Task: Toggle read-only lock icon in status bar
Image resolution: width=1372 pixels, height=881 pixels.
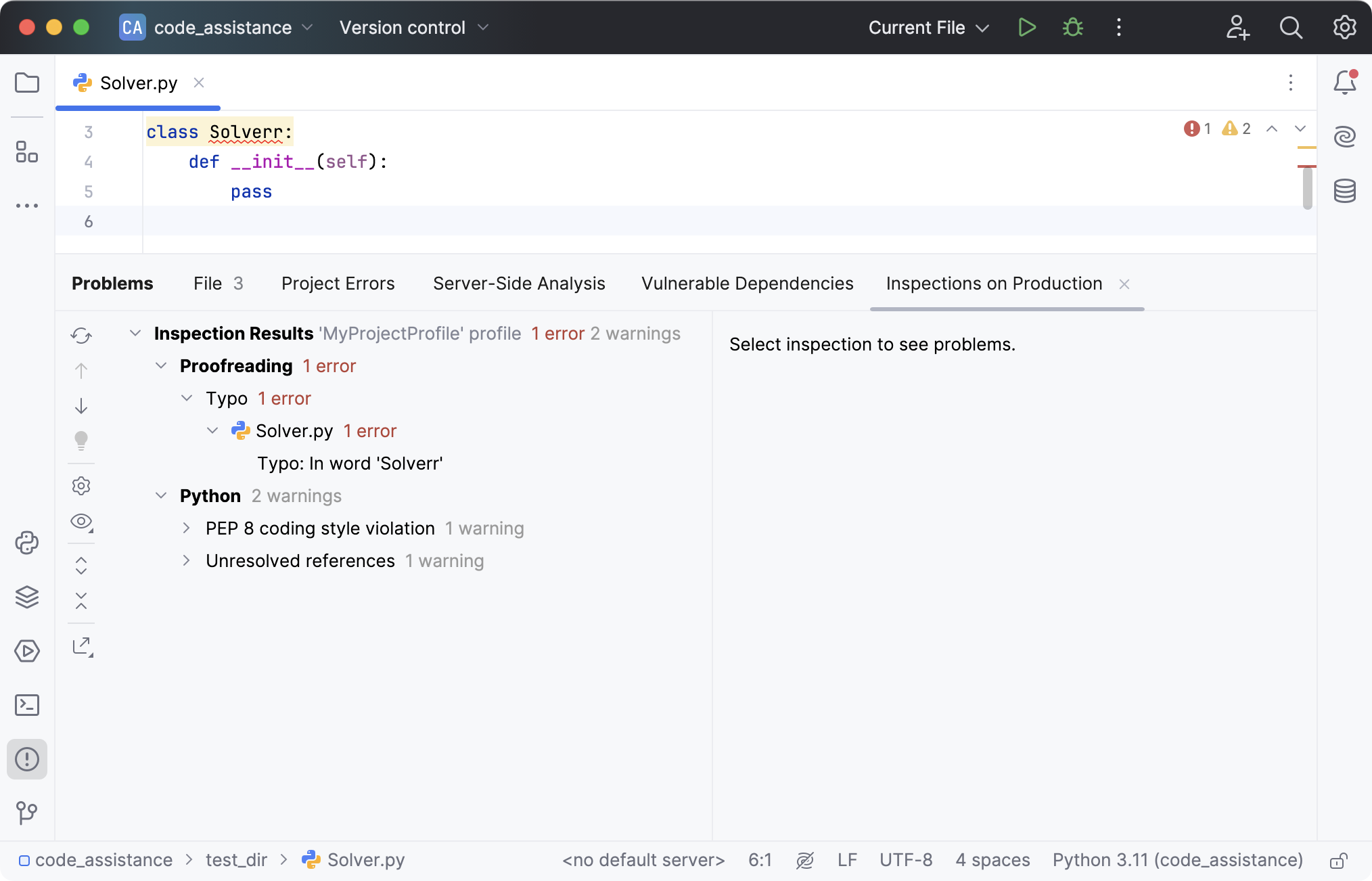Action: (1338, 861)
